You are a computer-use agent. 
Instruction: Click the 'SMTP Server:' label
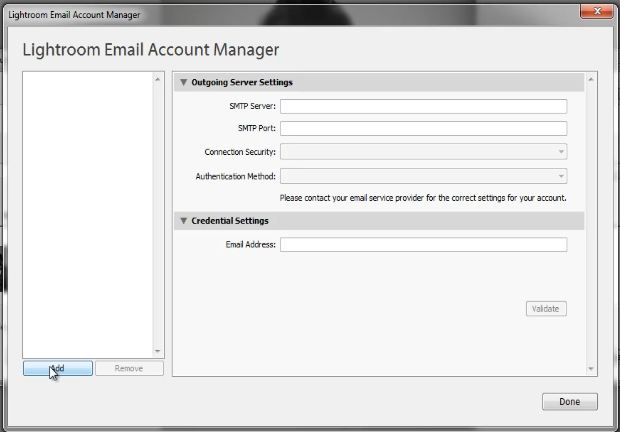[252, 106]
